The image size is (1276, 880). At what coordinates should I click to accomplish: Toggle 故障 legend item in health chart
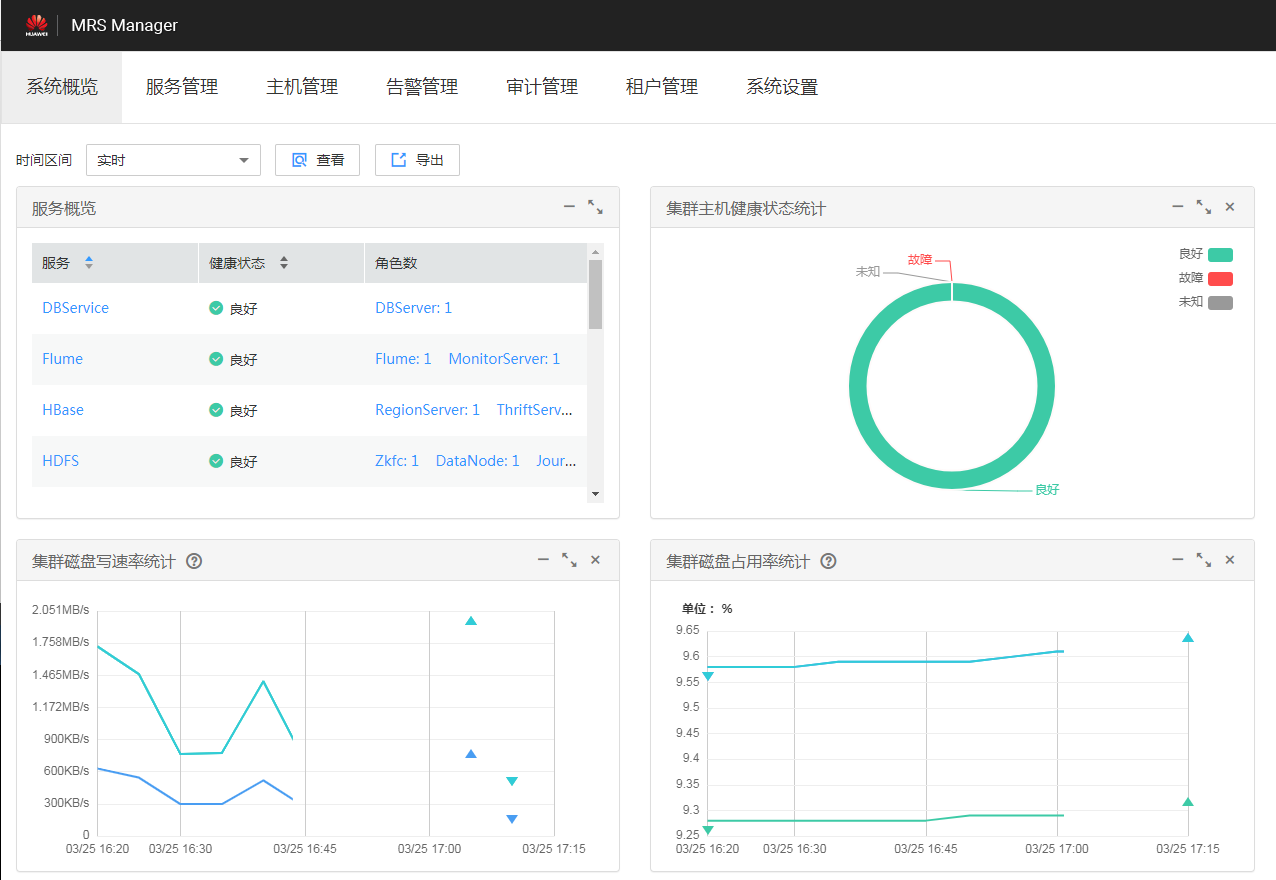pyautogui.click(x=1219, y=279)
